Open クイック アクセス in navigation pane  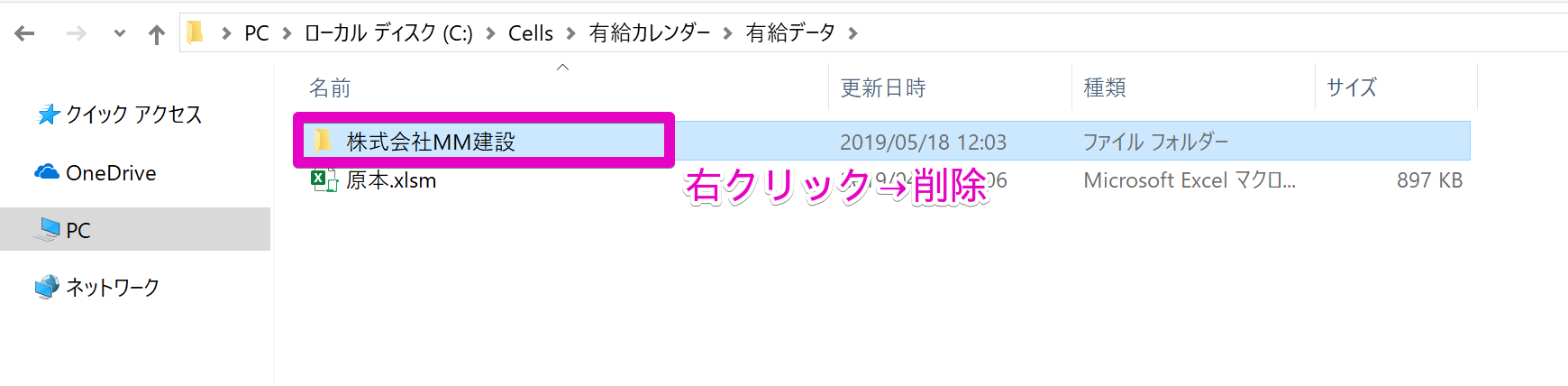coord(119,115)
